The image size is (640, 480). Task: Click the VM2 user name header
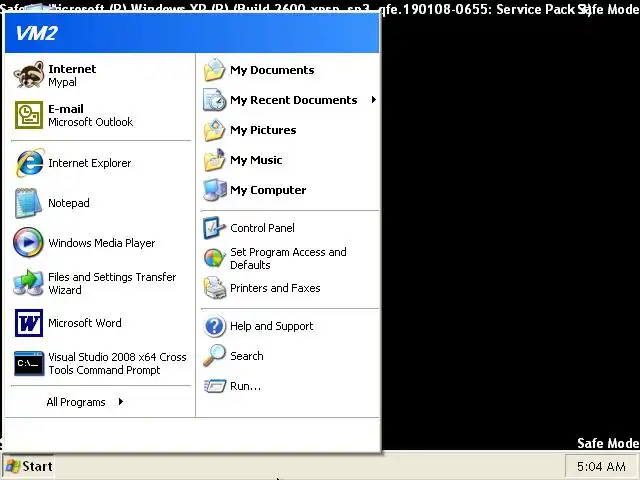[37, 33]
